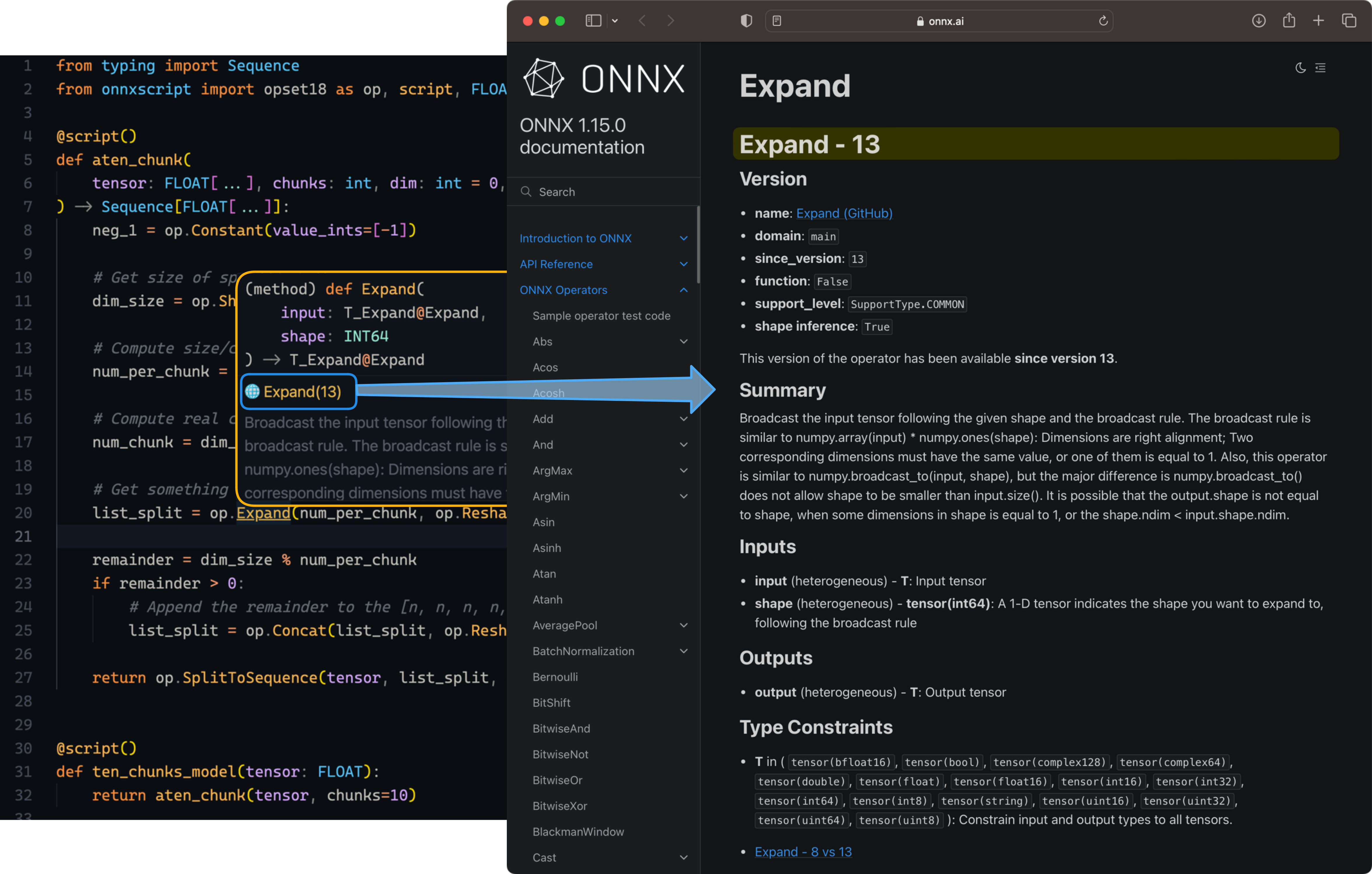
Task: Click the reader view page icon
Action: pos(777,21)
